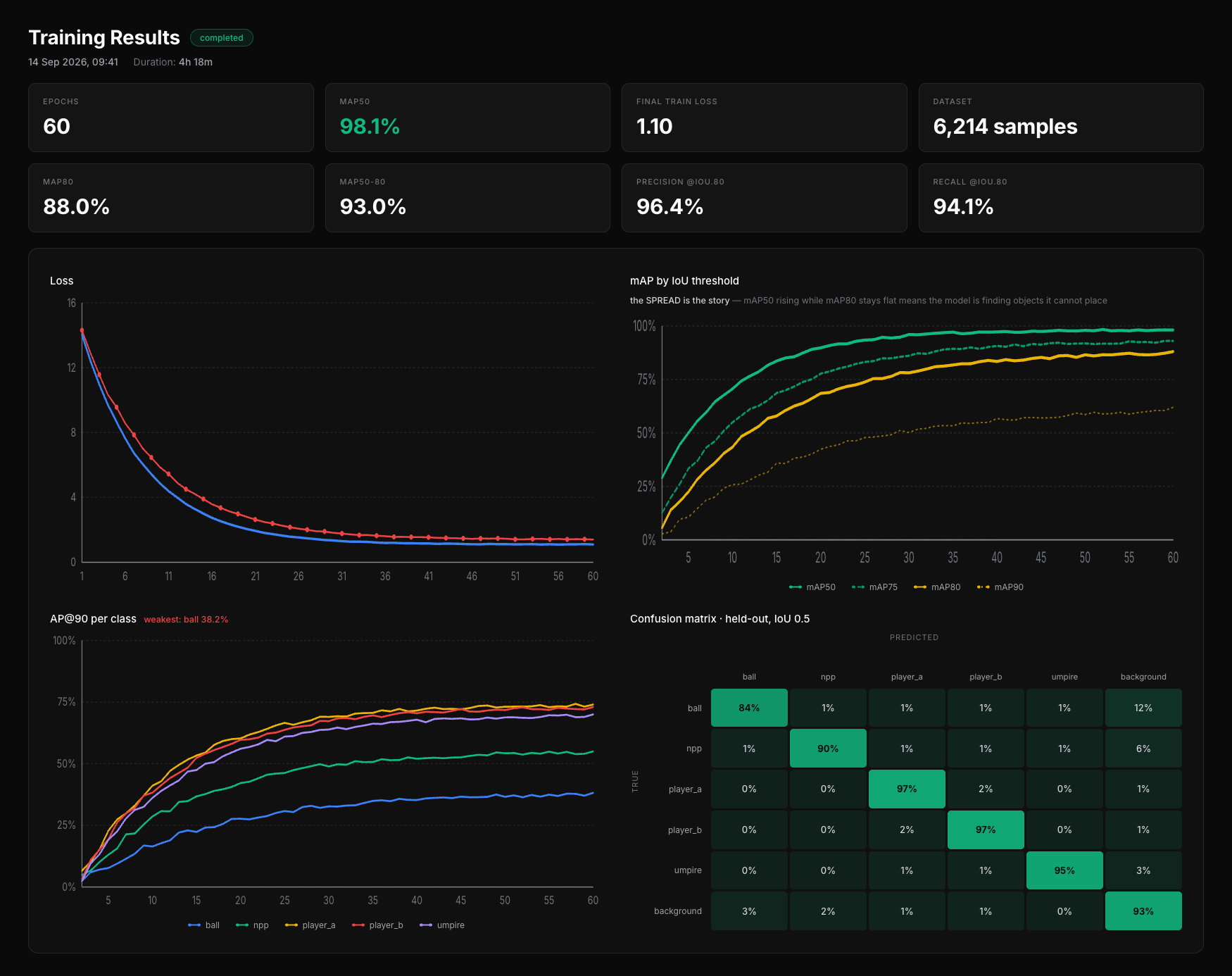Select the 12% ball-to-background cell
This screenshot has height=976, width=1232.
[1143, 708]
